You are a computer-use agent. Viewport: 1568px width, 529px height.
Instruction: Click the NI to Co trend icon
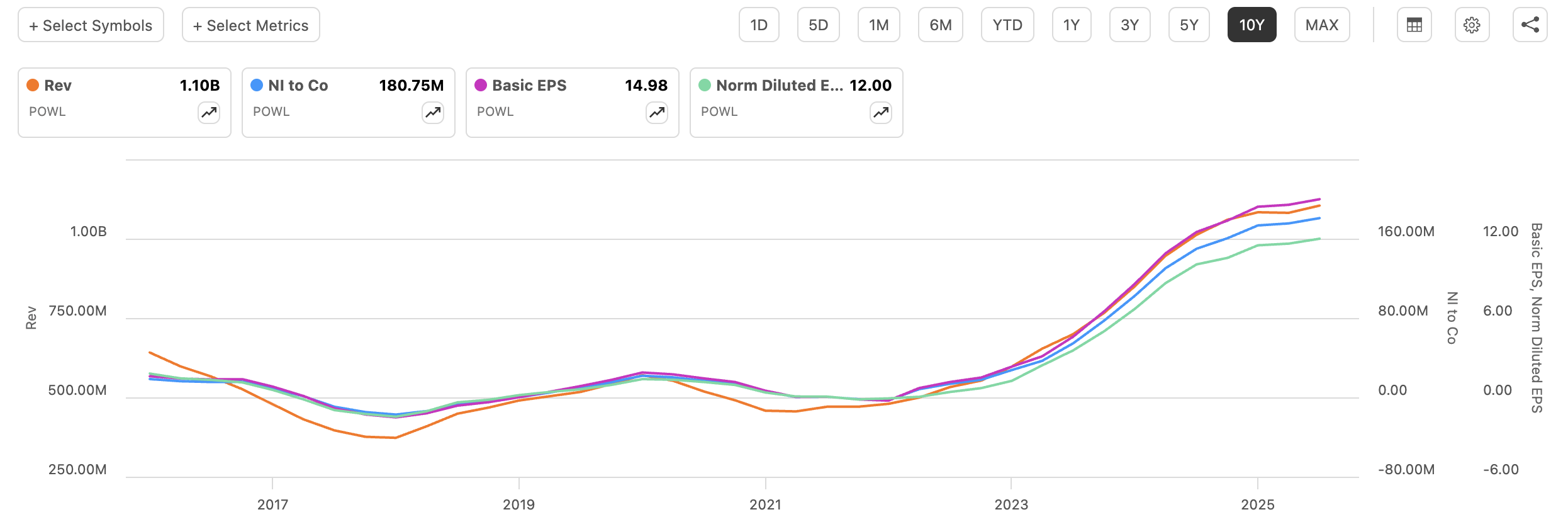pos(433,113)
